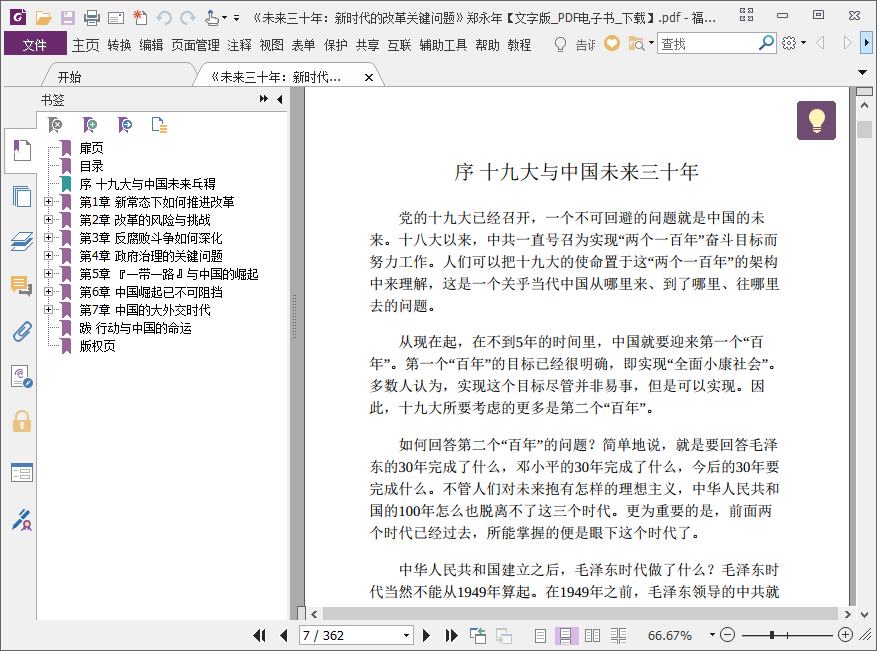This screenshot has width=877, height=651.
Task: Print the document using printer icon
Action: [92, 18]
